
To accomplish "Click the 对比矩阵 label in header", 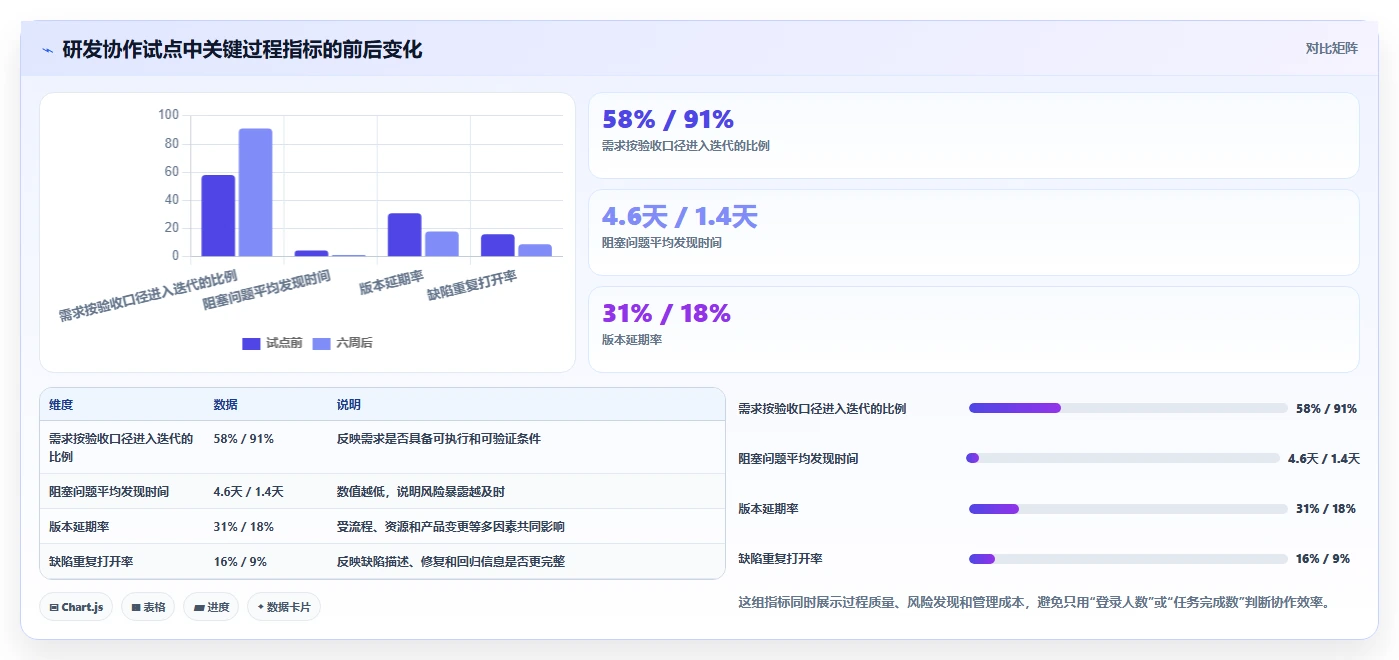I will coord(1331,48).
